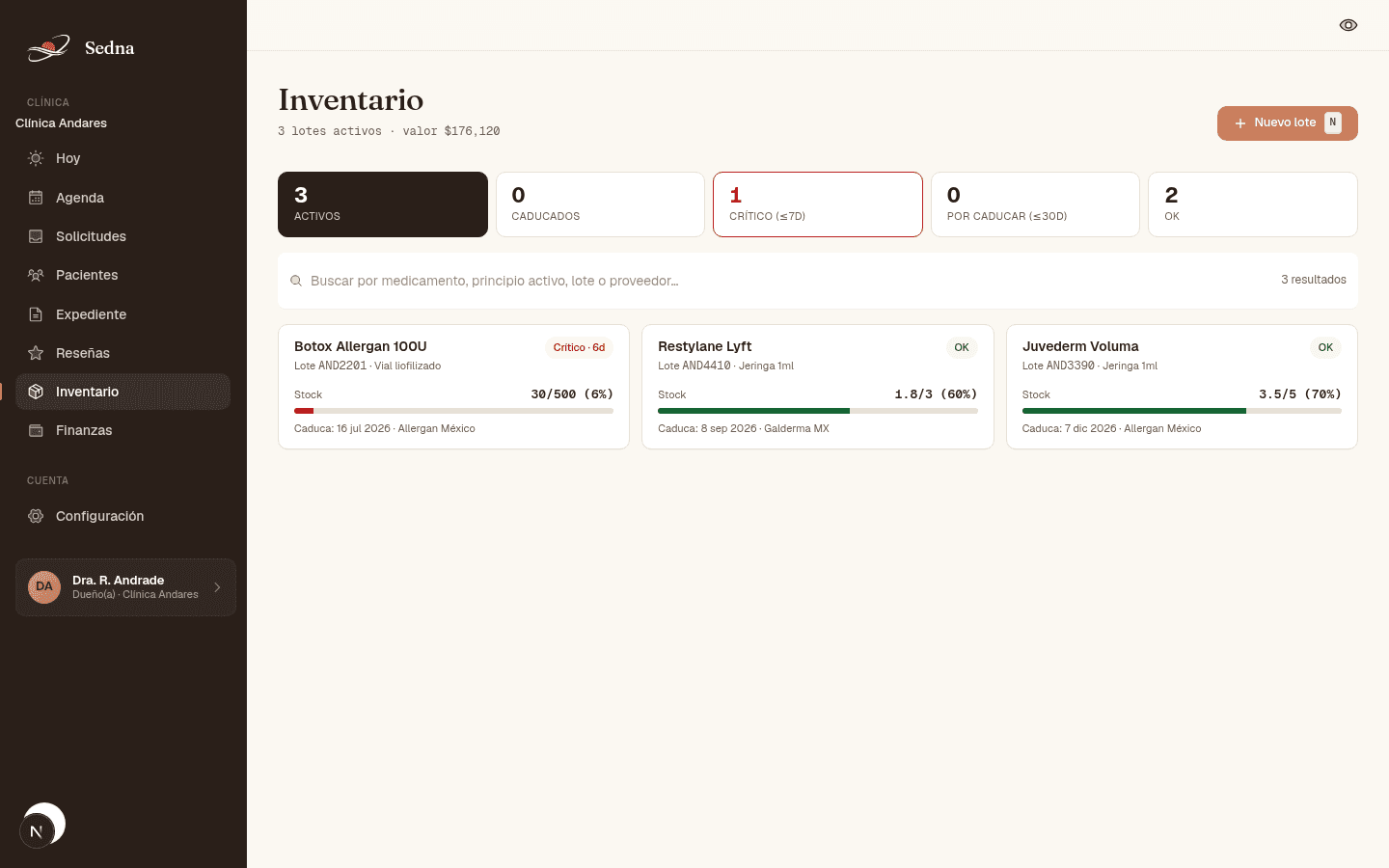This screenshot has height=868, width=1389.
Task: Filter by Crítico (≤7D) lots
Action: click(818, 204)
